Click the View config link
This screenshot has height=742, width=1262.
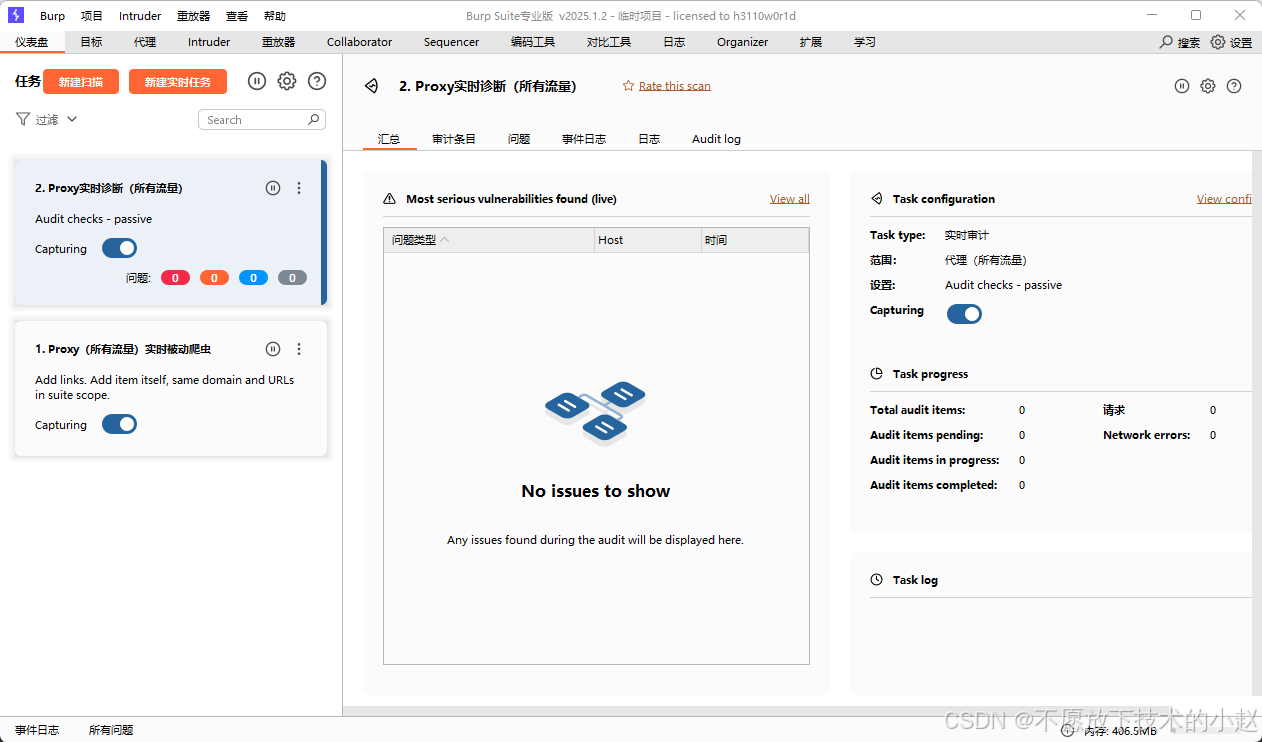pos(1224,199)
